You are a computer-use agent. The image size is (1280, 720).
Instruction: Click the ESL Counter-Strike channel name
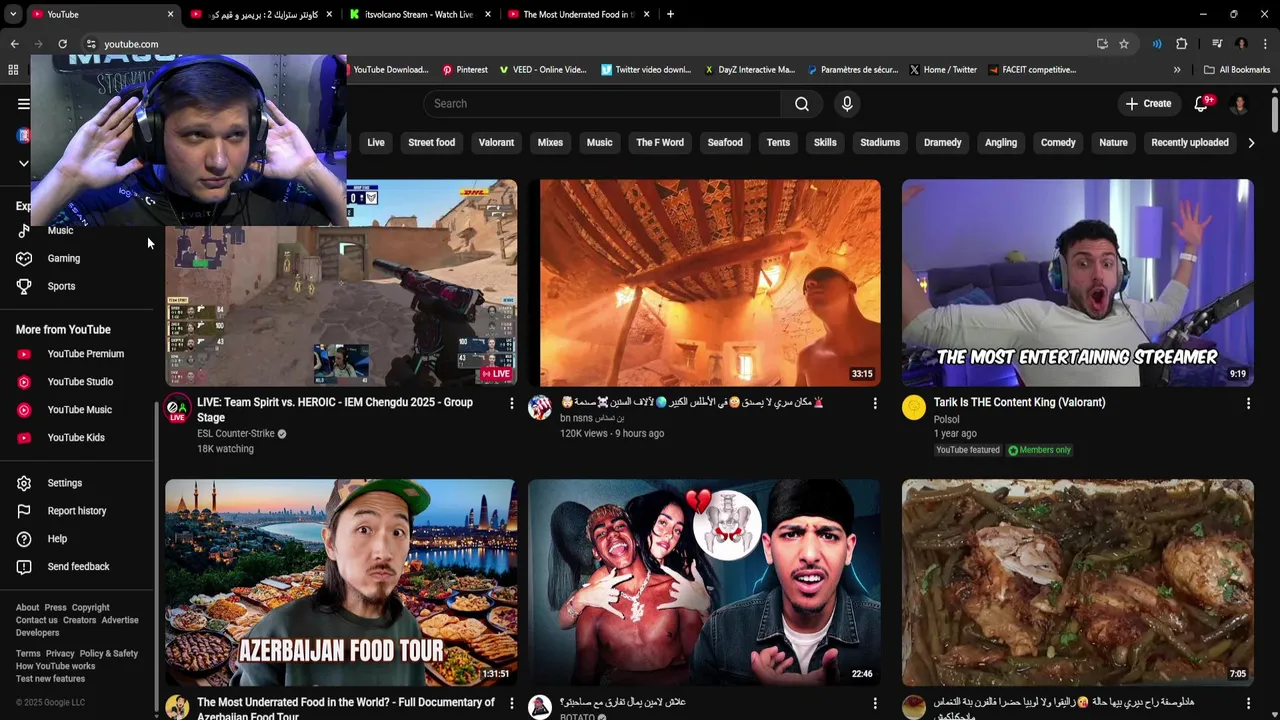coord(236,434)
